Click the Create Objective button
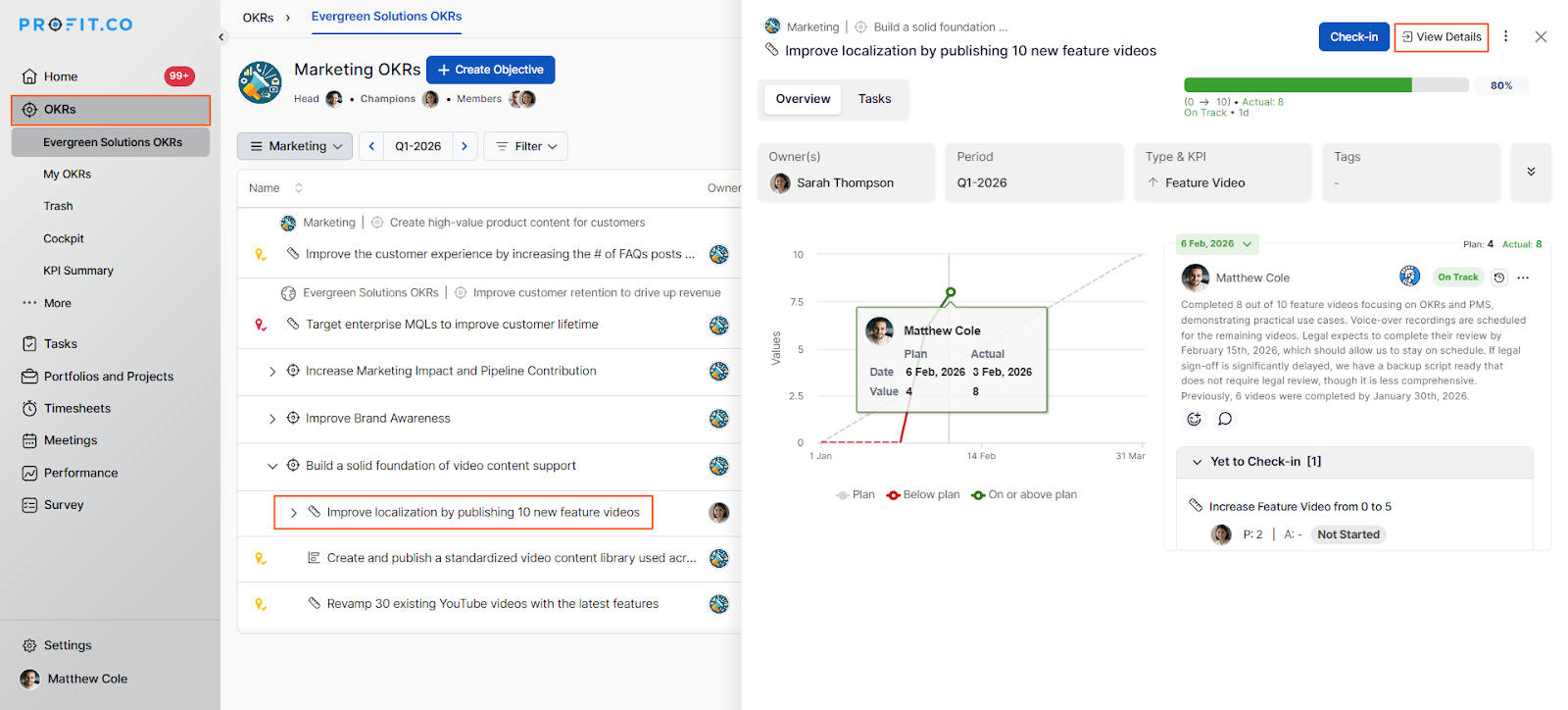The width and height of the screenshot is (1568, 710). [491, 70]
